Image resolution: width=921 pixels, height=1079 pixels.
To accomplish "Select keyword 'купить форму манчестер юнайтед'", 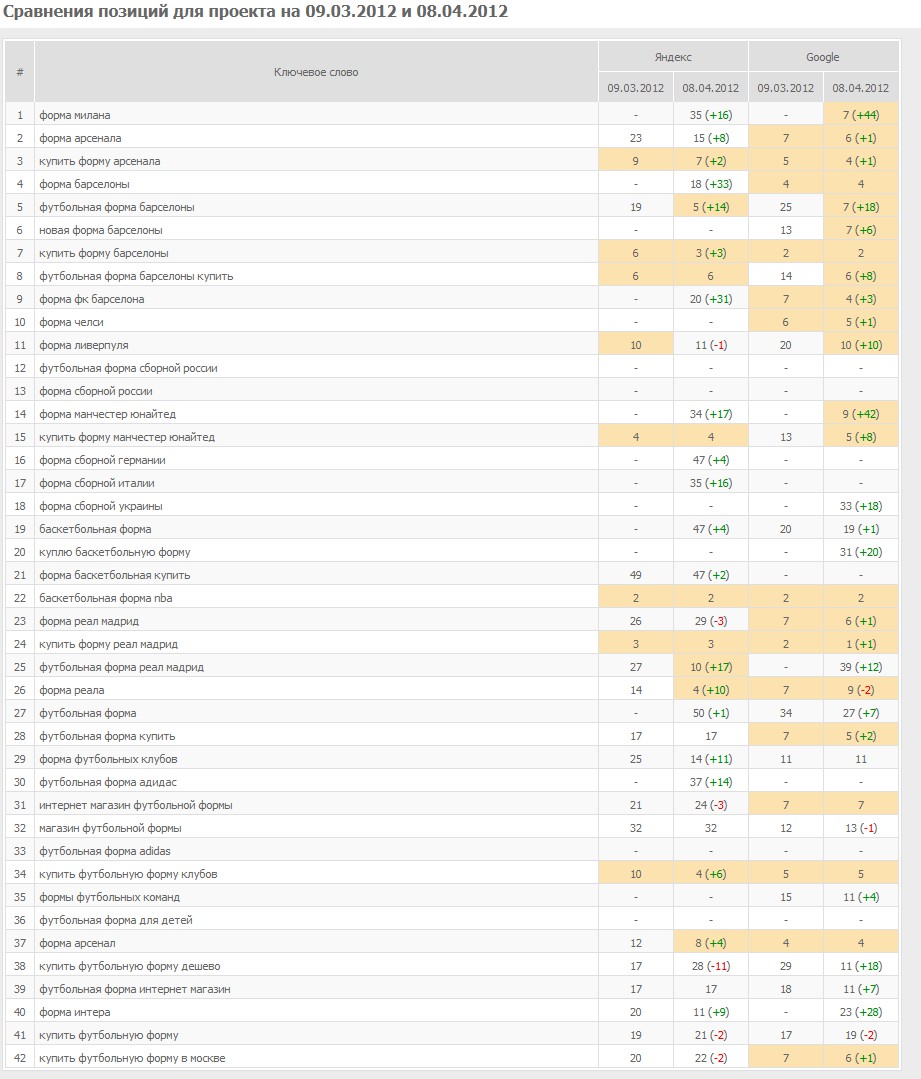I will pos(127,437).
